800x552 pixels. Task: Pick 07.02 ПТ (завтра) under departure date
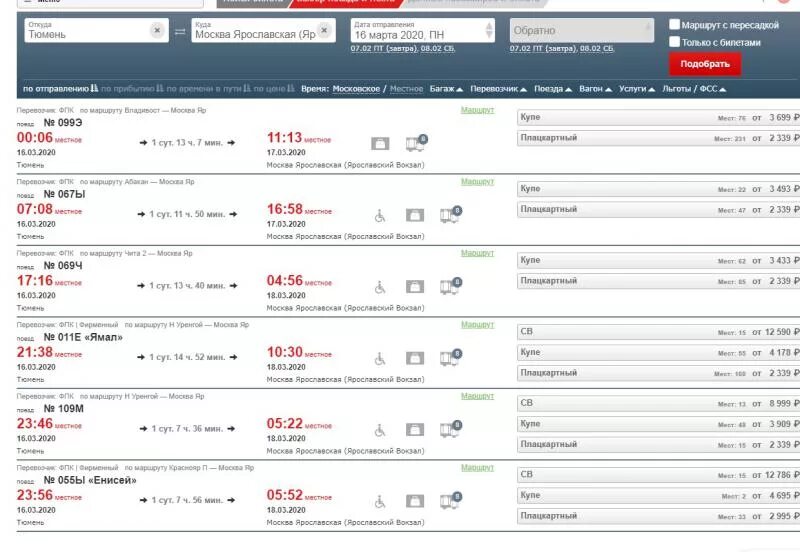384,48
